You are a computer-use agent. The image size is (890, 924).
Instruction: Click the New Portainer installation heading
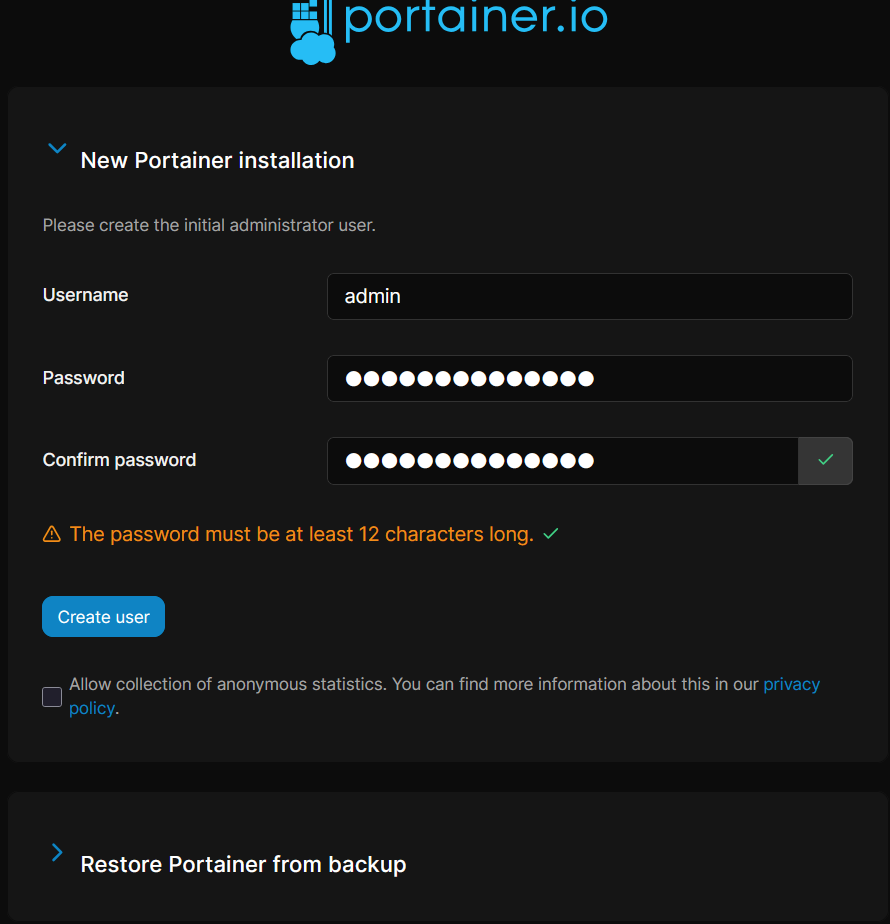(217, 160)
